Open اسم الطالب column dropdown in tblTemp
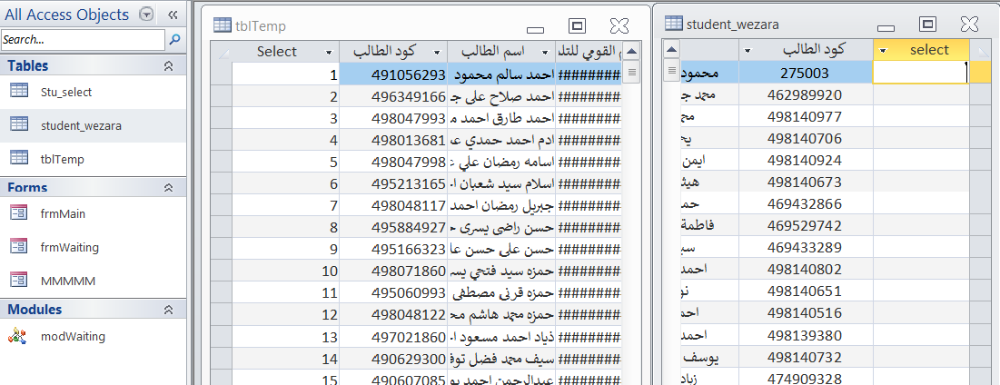The width and height of the screenshot is (1000, 385). click(545, 52)
